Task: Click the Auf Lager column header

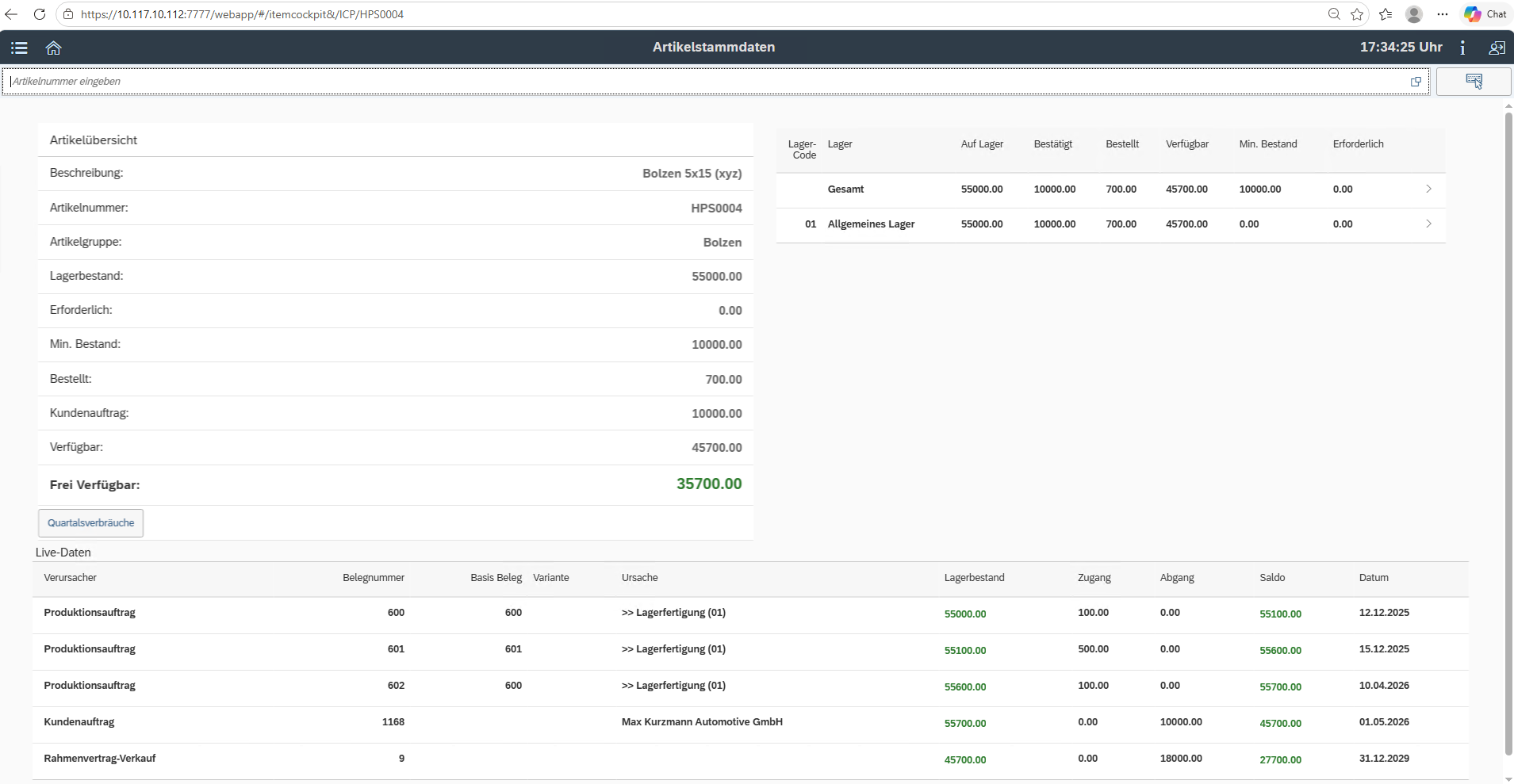Action: pyautogui.click(x=982, y=144)
